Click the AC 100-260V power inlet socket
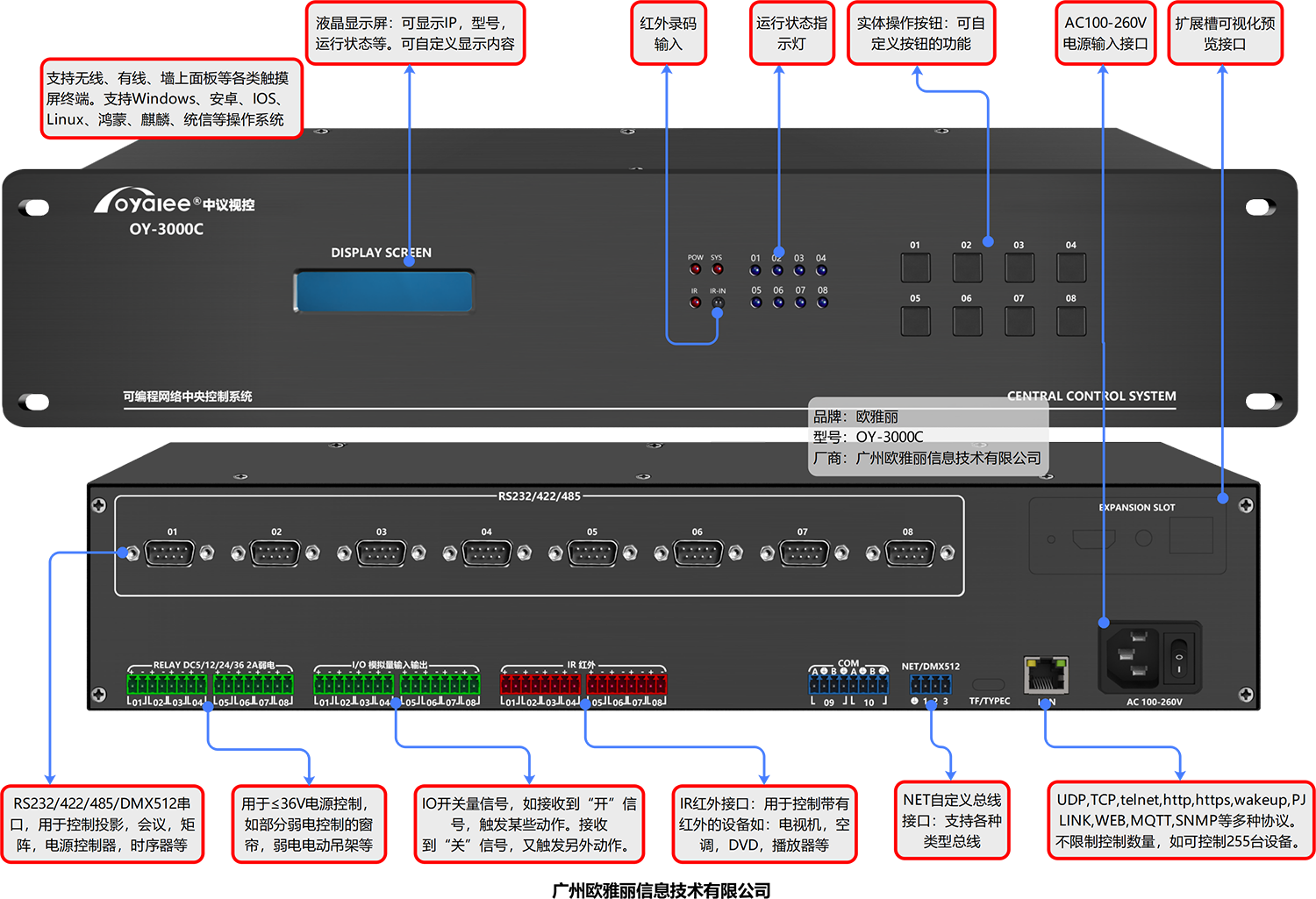 (x=1131, y=658)
